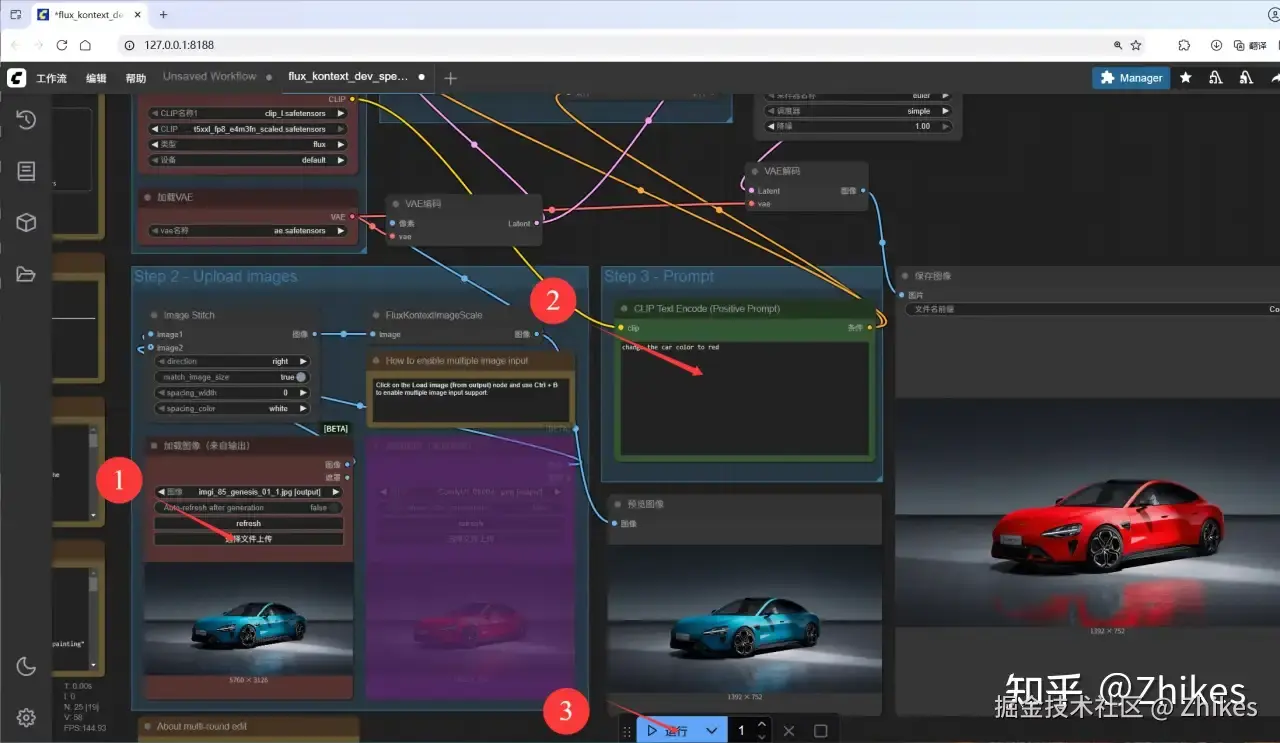
Task: Click the Step 3 - Prompt group title
Action: click(x=659, y=277)
